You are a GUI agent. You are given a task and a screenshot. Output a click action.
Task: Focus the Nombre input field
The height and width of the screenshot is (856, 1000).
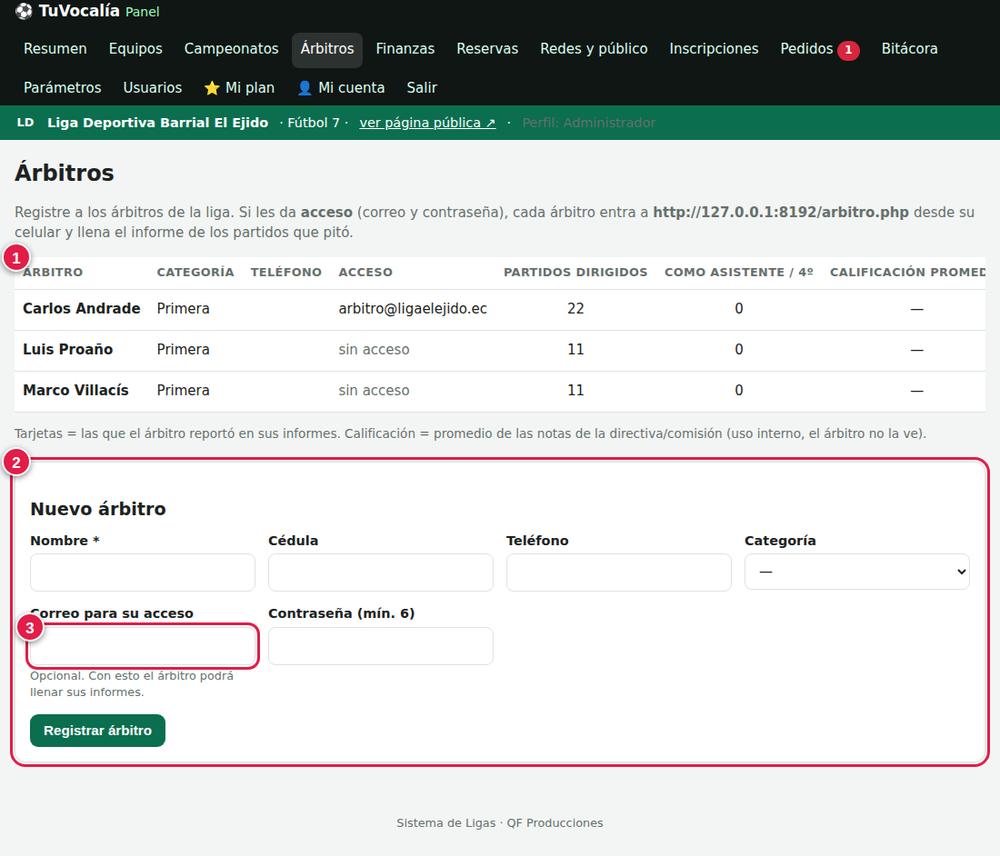click(x=143, y=572)
